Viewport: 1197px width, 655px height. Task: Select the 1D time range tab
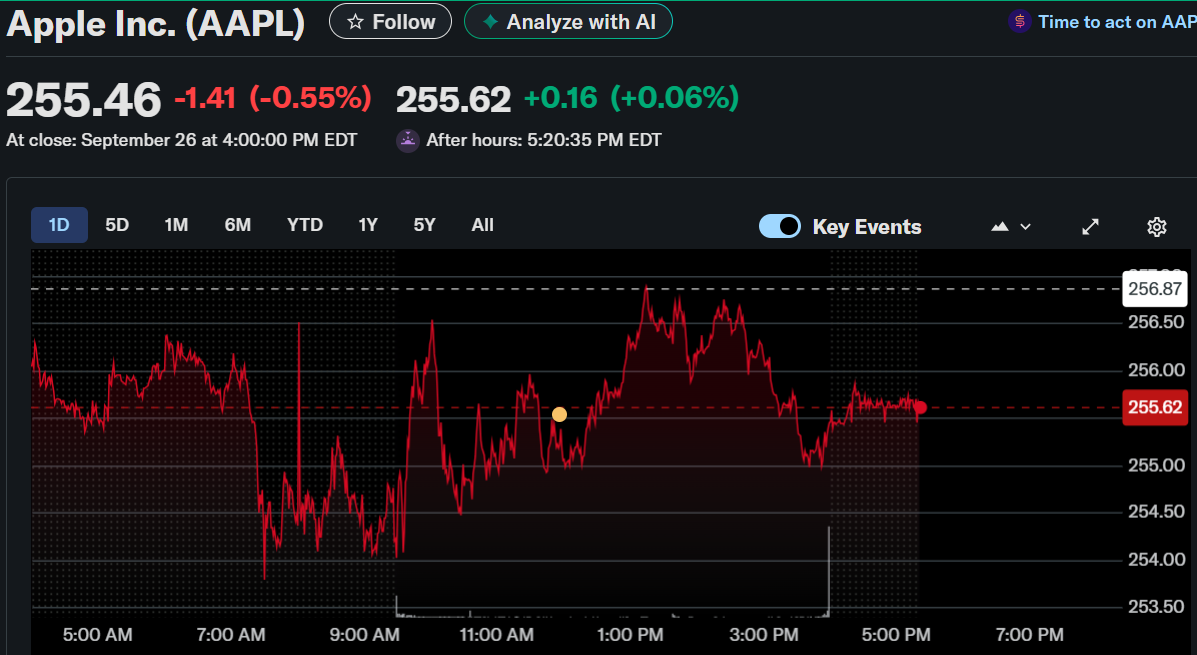point(59,225)
